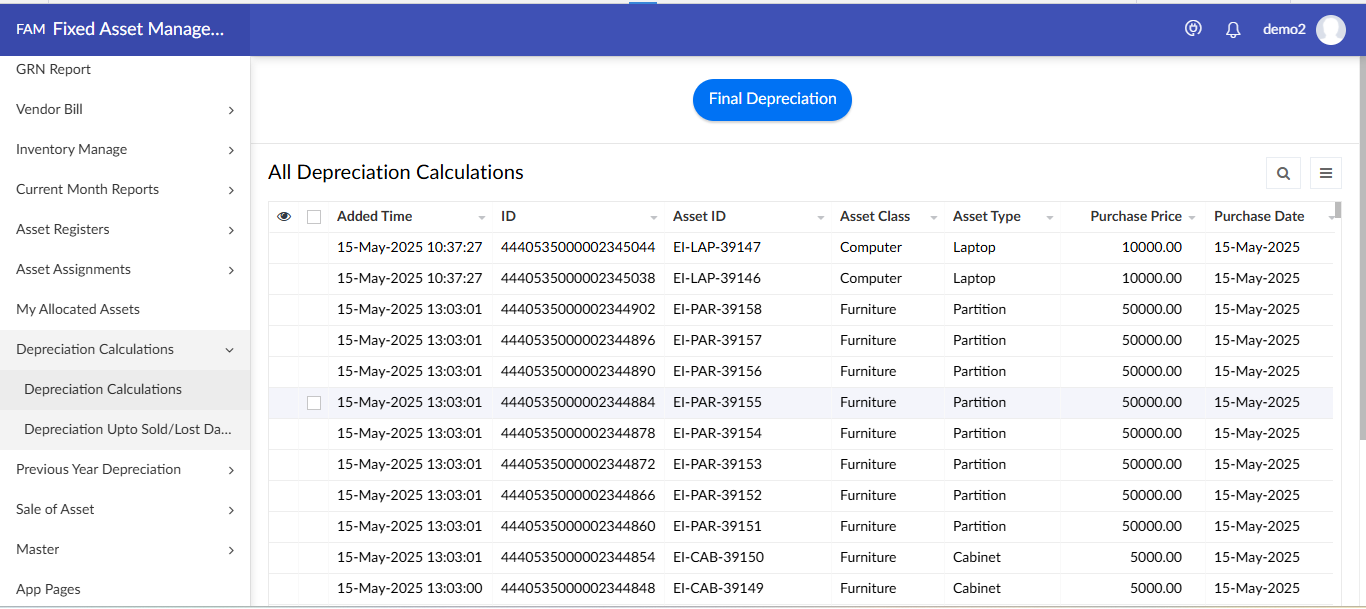
Task: Select Asset ID cell EI-LAP-39146
Action: point(717,278)
